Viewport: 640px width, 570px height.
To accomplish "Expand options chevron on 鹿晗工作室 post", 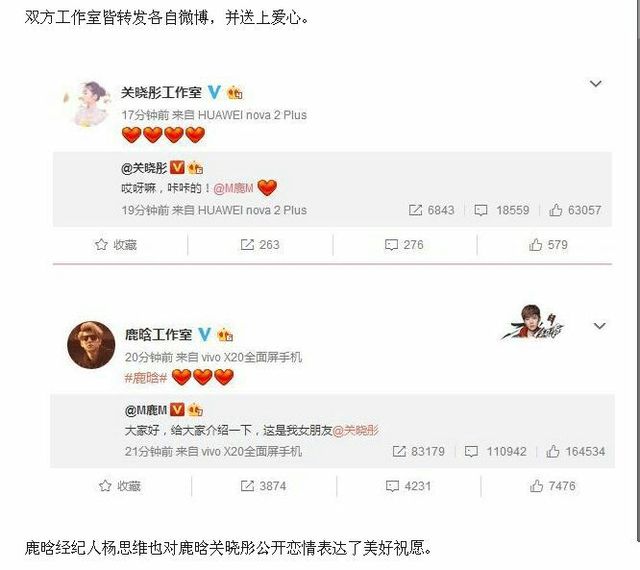I will [x=599, y=326].
